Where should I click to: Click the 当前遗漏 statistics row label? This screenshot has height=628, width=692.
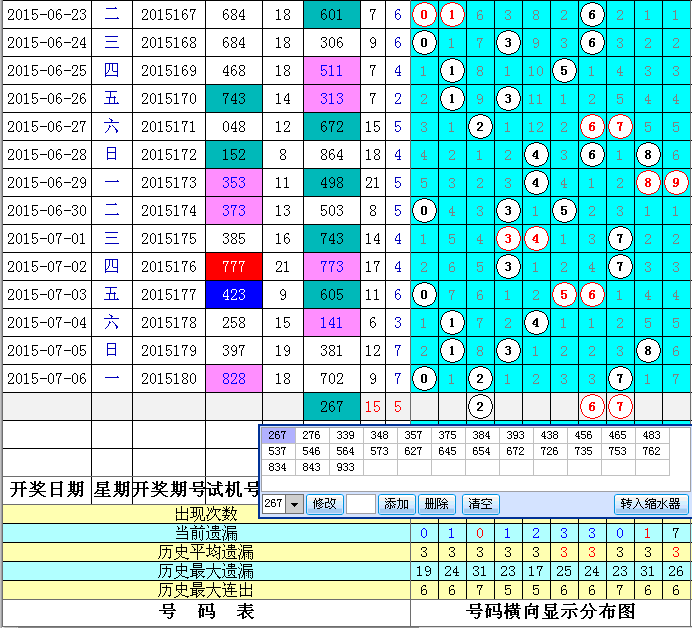(206, 533)
